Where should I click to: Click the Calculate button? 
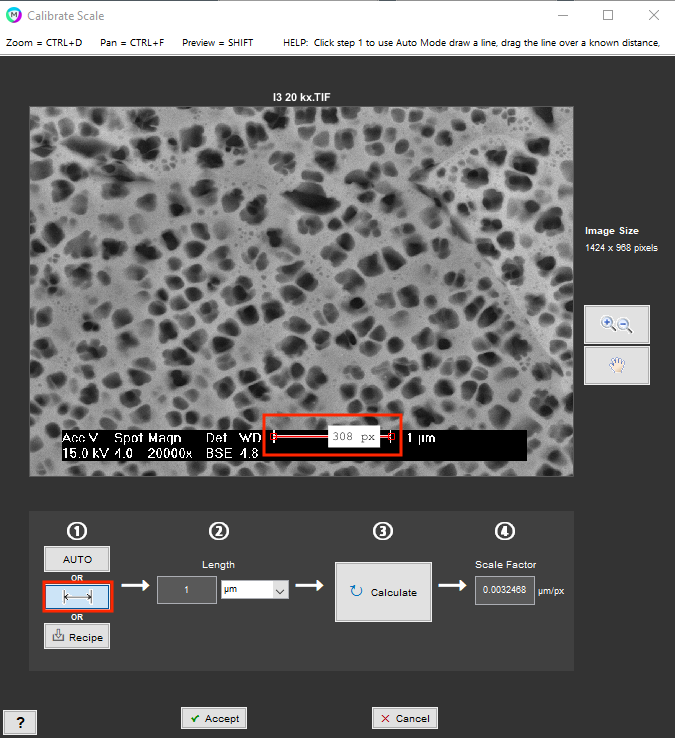click(383, 592)
